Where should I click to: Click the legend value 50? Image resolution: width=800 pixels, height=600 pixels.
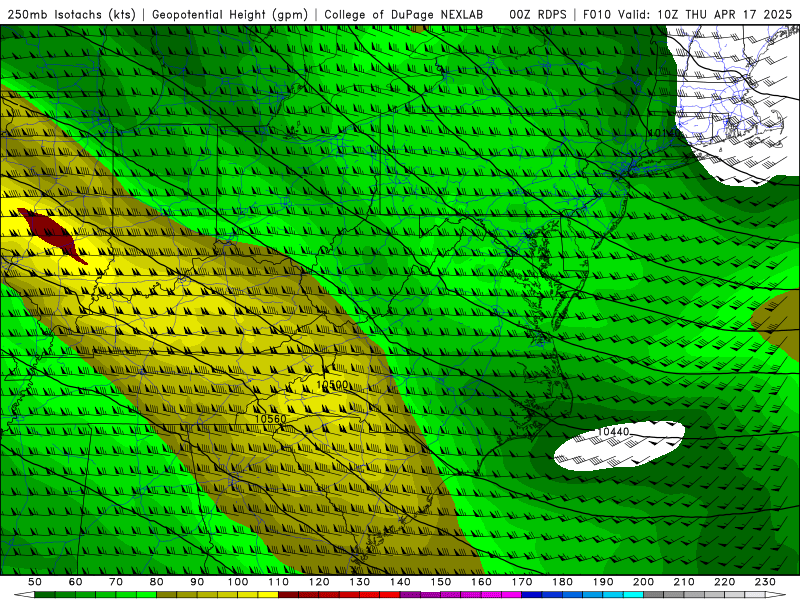click(x=35, y=582)
